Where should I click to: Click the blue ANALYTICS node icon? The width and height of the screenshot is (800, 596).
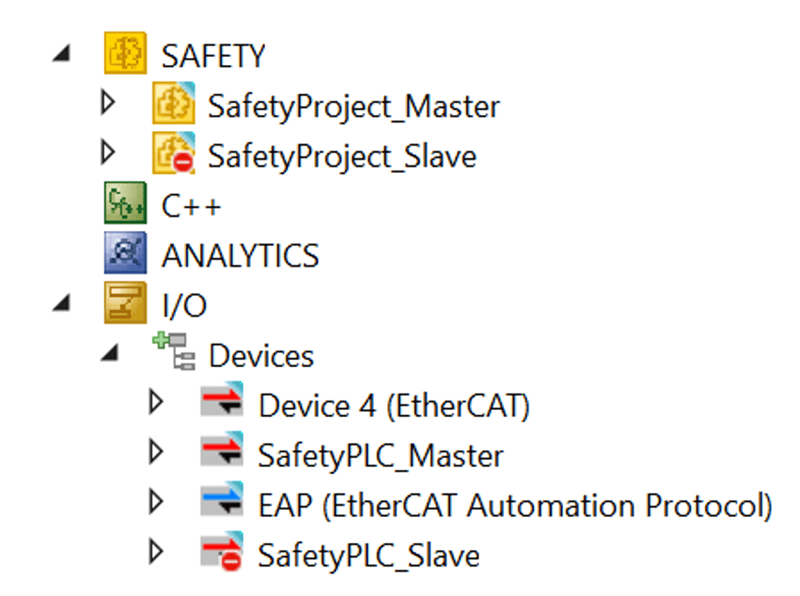125,253
